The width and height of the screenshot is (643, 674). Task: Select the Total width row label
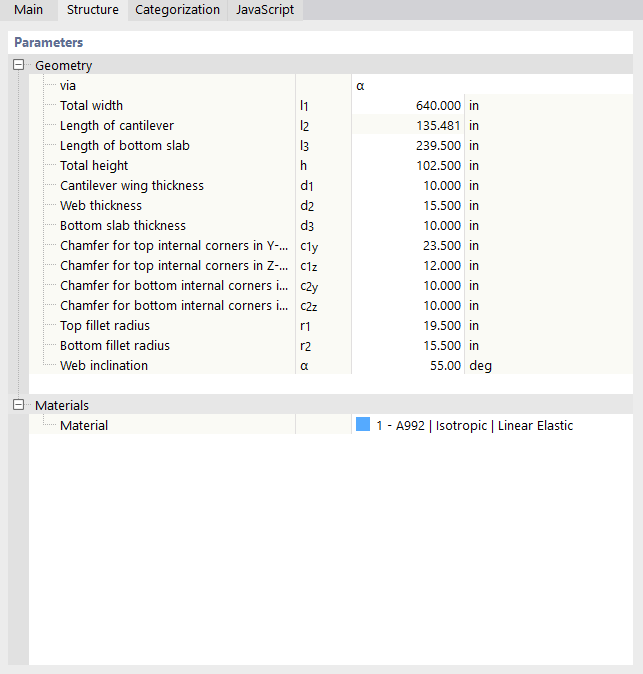(x=91, y=105)
